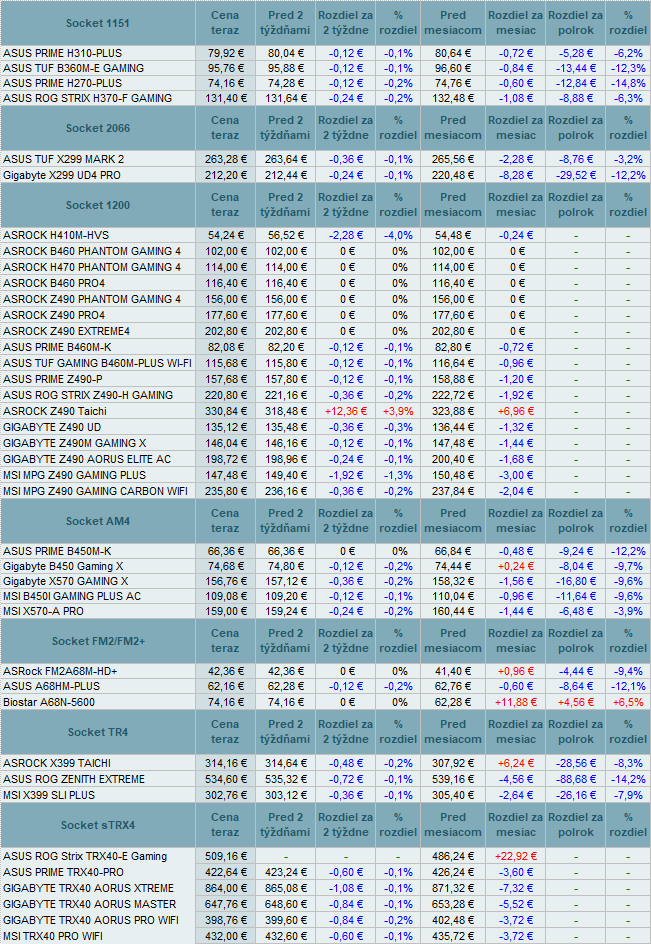Screen dimensions: 651x944
Task: Click ASUS PRIME TRX40-PRO row name
Action: pos(63,872)
